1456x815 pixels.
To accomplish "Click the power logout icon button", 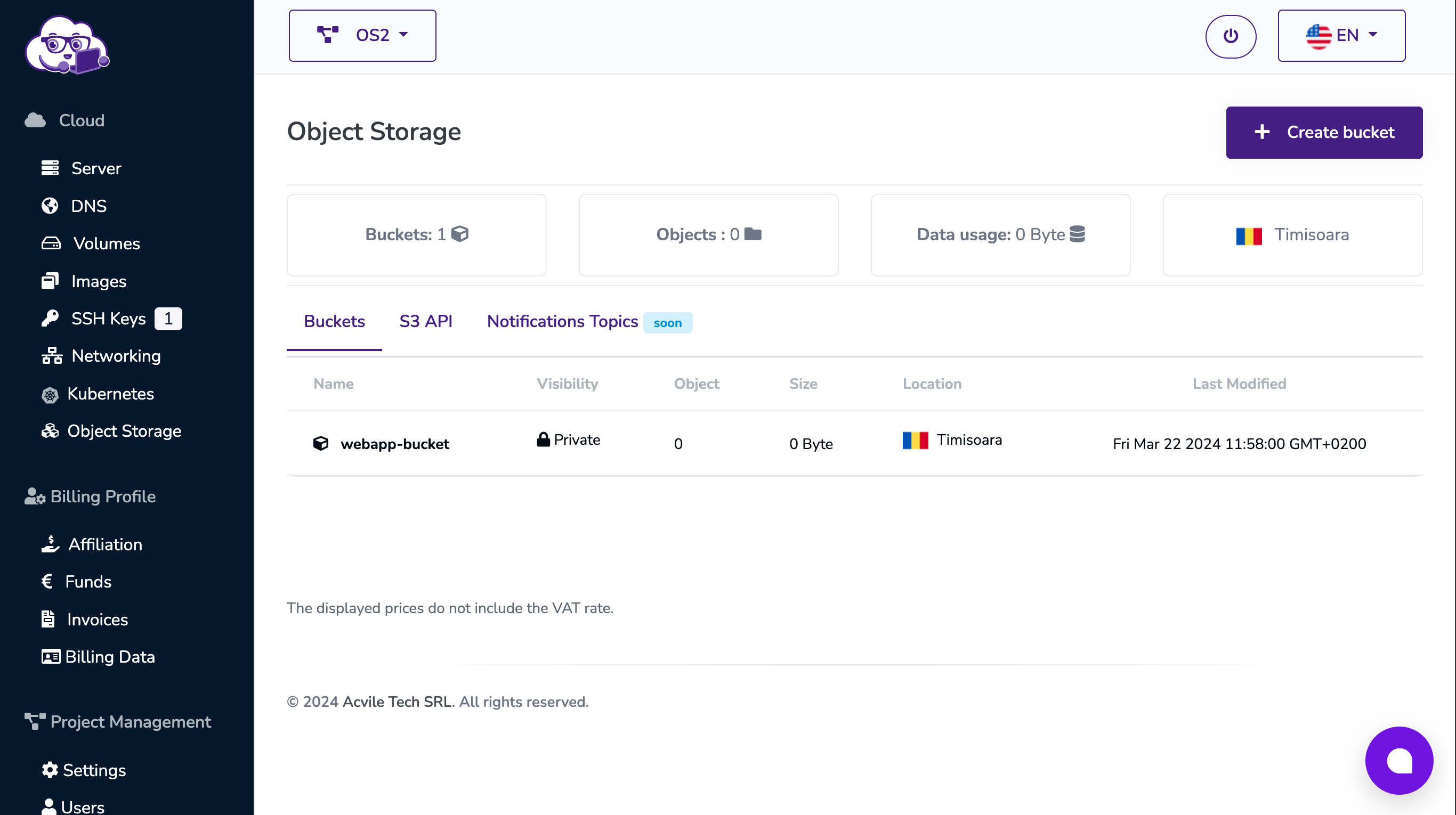I will (1230, 36).
